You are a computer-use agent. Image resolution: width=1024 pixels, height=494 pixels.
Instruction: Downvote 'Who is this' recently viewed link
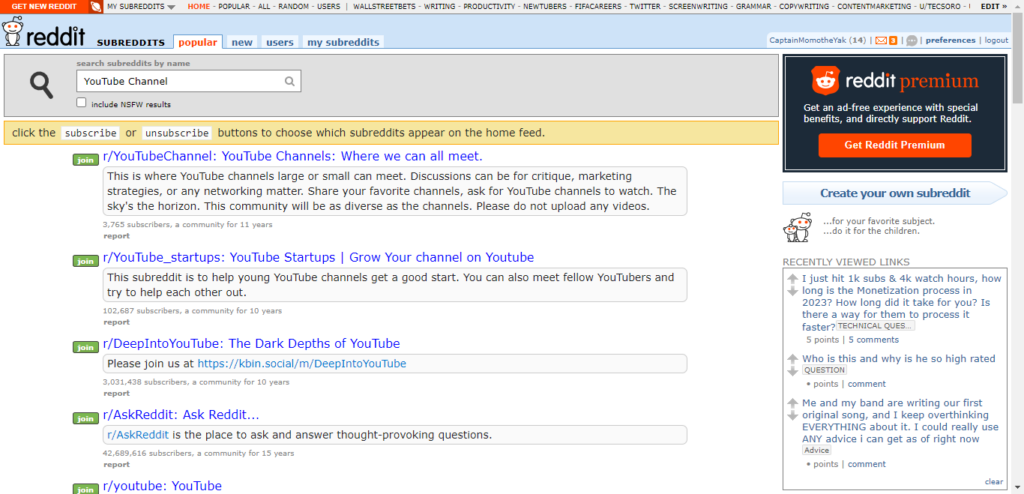[x=792, y=371]
